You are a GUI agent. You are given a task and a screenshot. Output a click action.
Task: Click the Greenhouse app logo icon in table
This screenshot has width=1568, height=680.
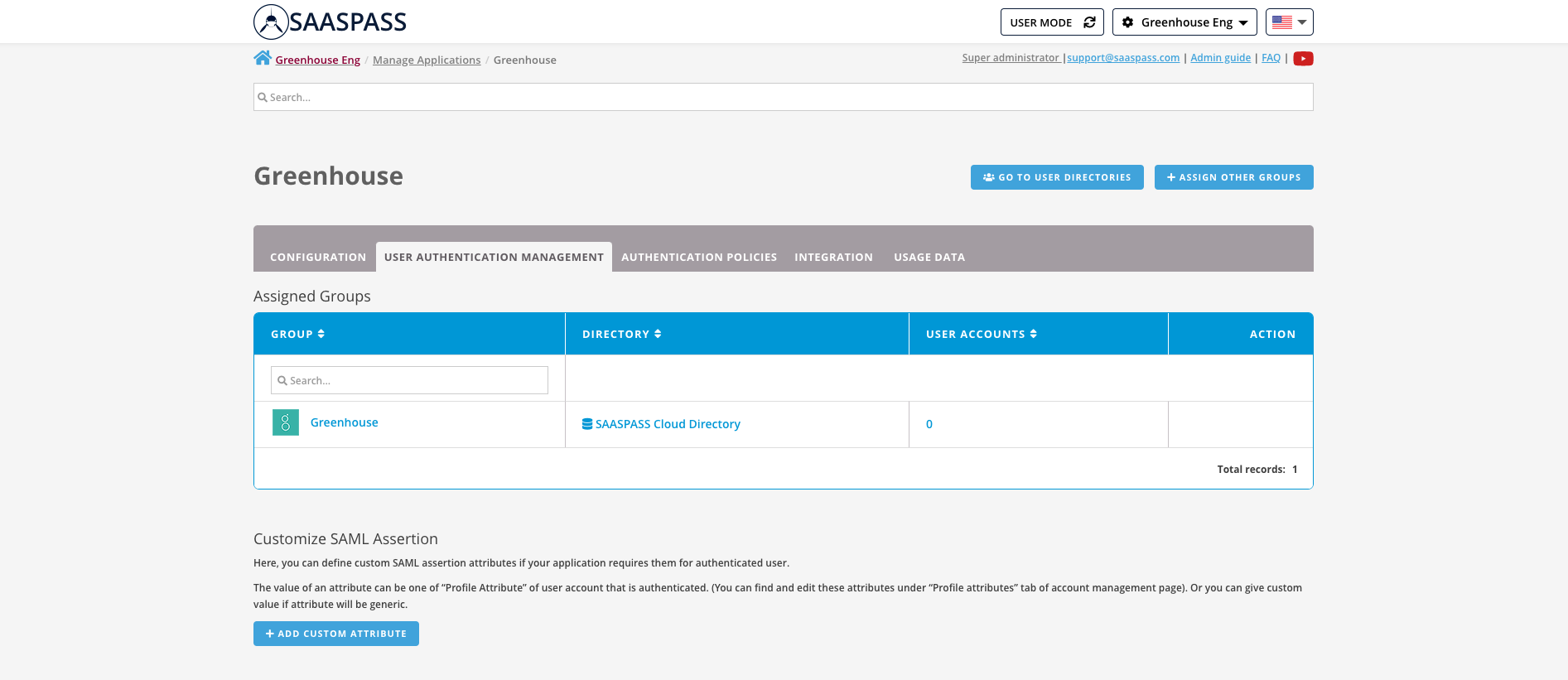point(286,422)
